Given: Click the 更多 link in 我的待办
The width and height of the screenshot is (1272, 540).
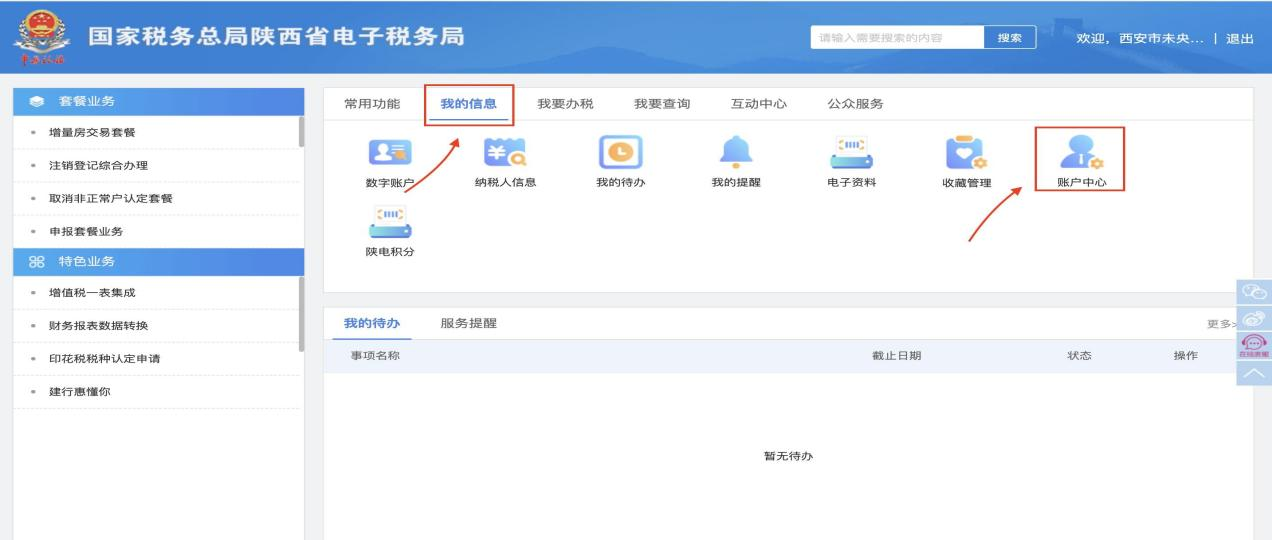Looking at the screenshot, I should (x=1220, y=324).
